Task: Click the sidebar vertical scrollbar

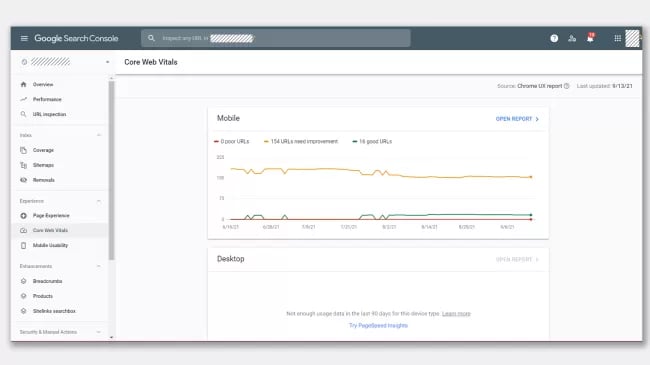Action: pos(111,170)
